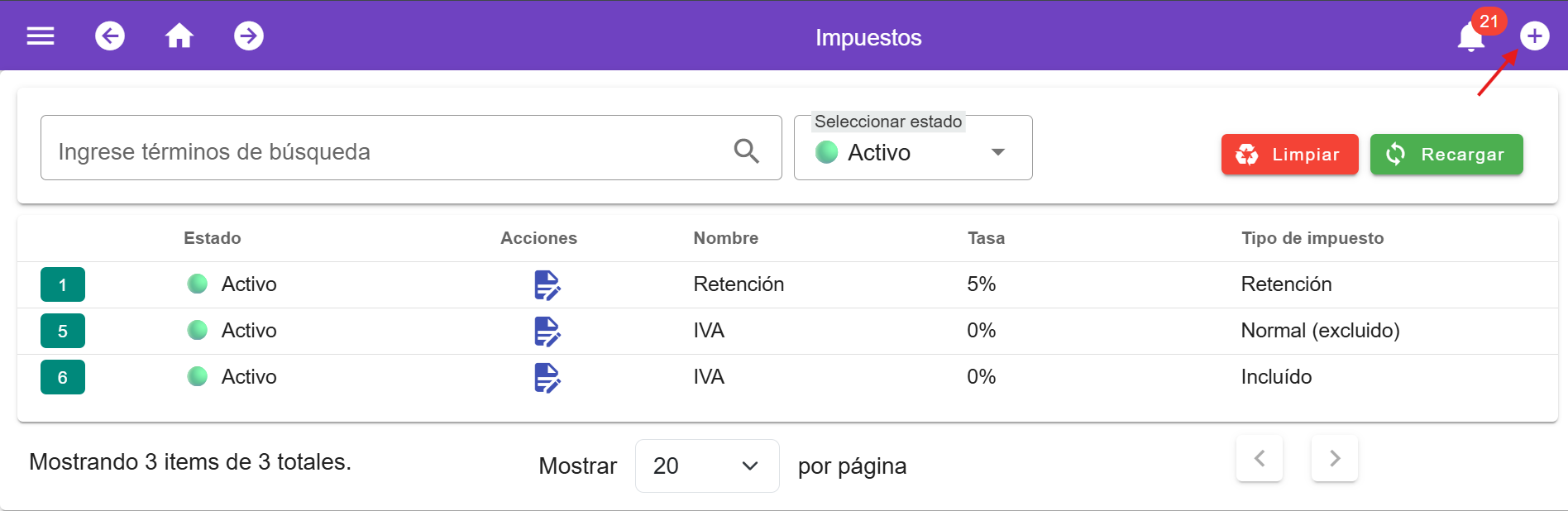Select the row ID badge 1
1568x511 pixels.
[63, 285]
